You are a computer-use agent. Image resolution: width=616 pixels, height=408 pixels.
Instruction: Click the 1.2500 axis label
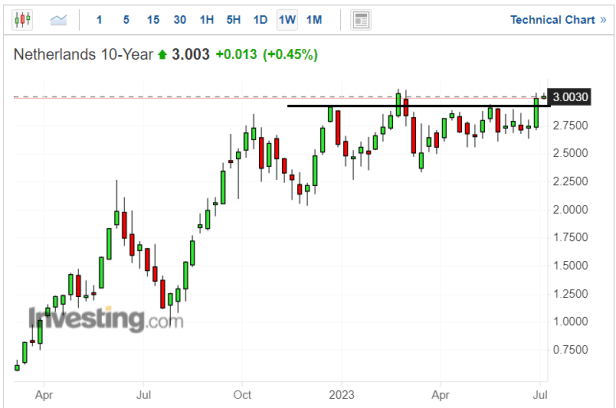570,293
